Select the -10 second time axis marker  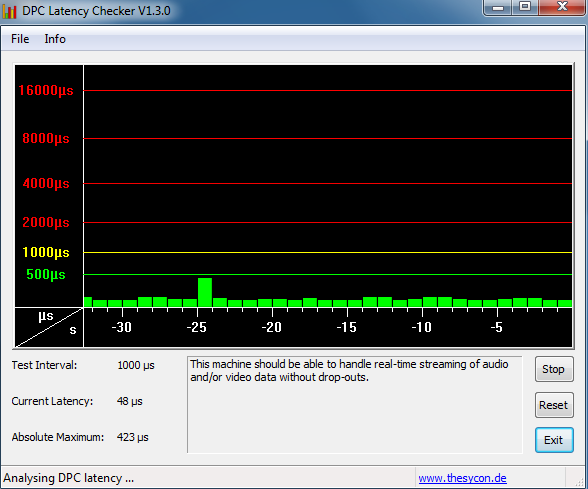click(422, 327)
